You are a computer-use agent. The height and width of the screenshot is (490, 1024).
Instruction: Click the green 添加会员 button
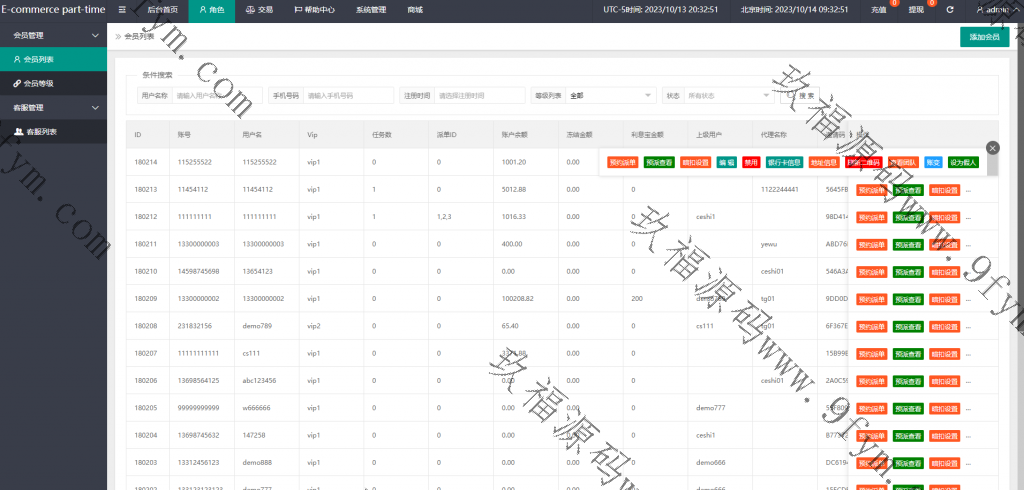(984, 37)
